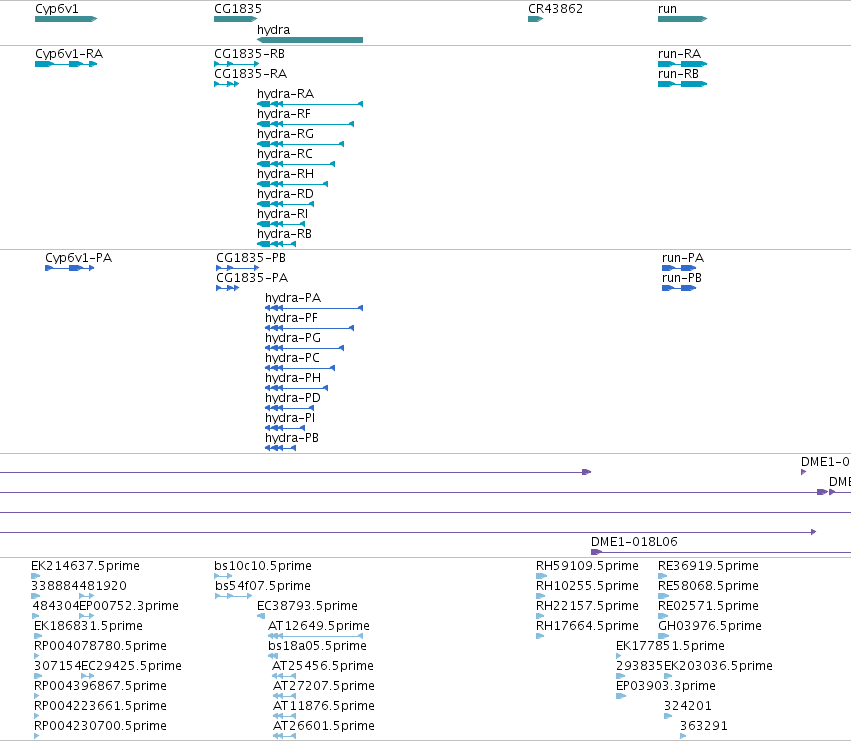Select the hydra-PI protein label
This screenshot has height=741, width=851.
click(290, 419)
